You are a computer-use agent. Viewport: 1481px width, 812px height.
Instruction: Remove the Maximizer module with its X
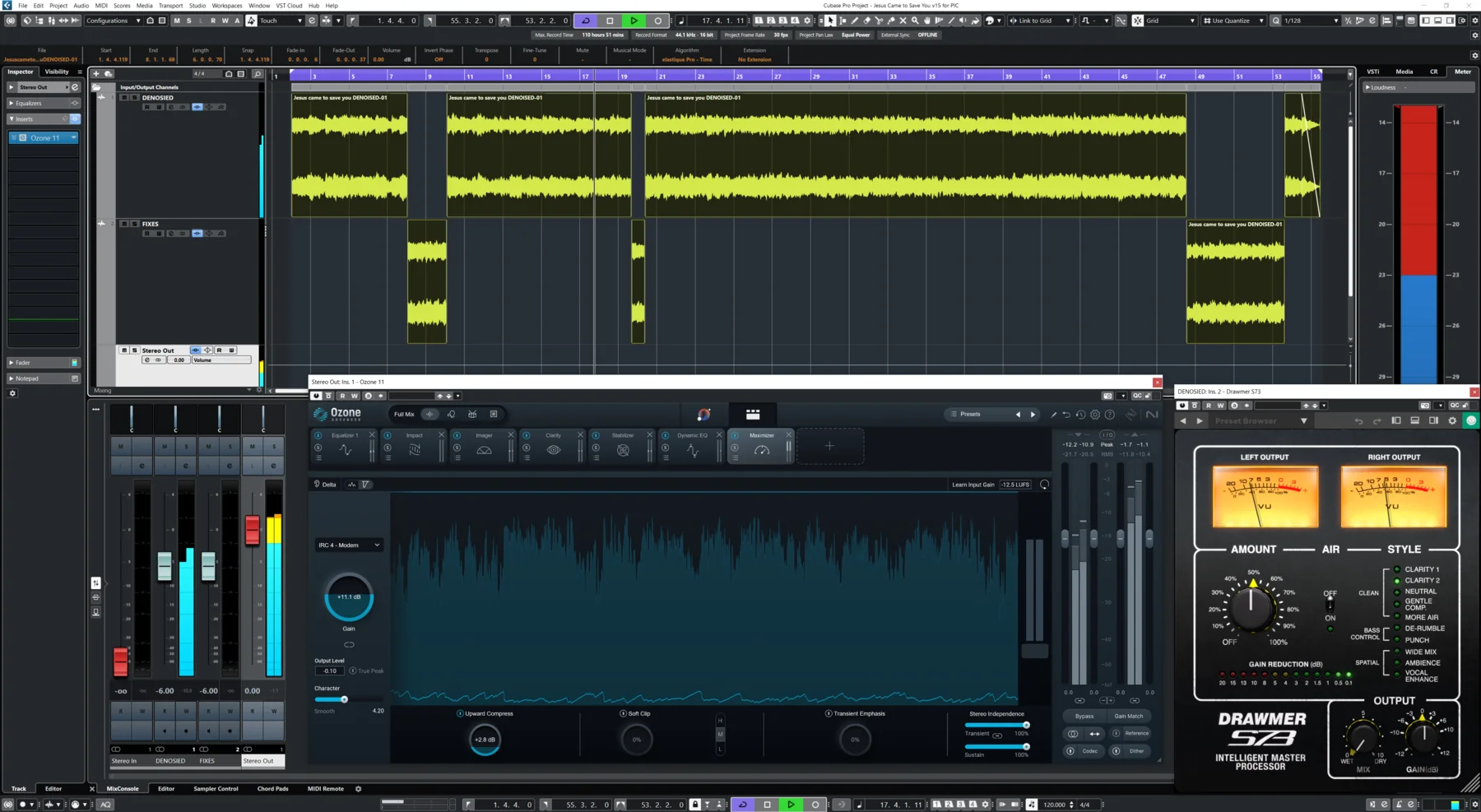point(788,435)
